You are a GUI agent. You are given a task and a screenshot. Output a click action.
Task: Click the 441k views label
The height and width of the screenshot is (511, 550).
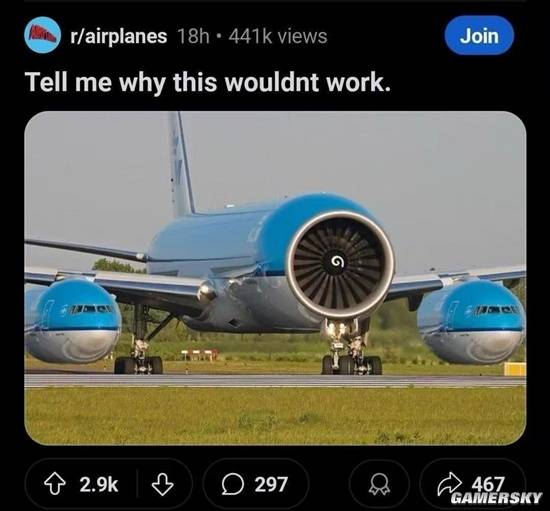278,36
